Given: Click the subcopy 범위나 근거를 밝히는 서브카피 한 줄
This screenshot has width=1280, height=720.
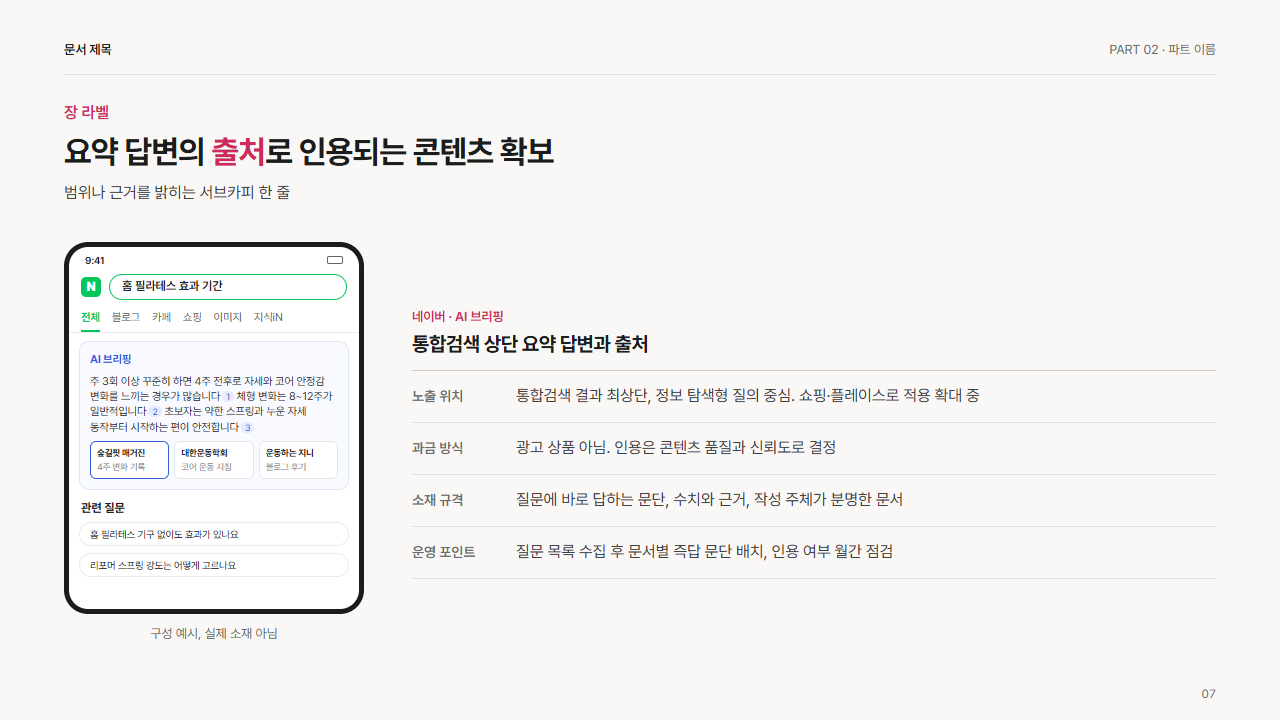Looking at the screenshot, I should (x=177, y=192).
